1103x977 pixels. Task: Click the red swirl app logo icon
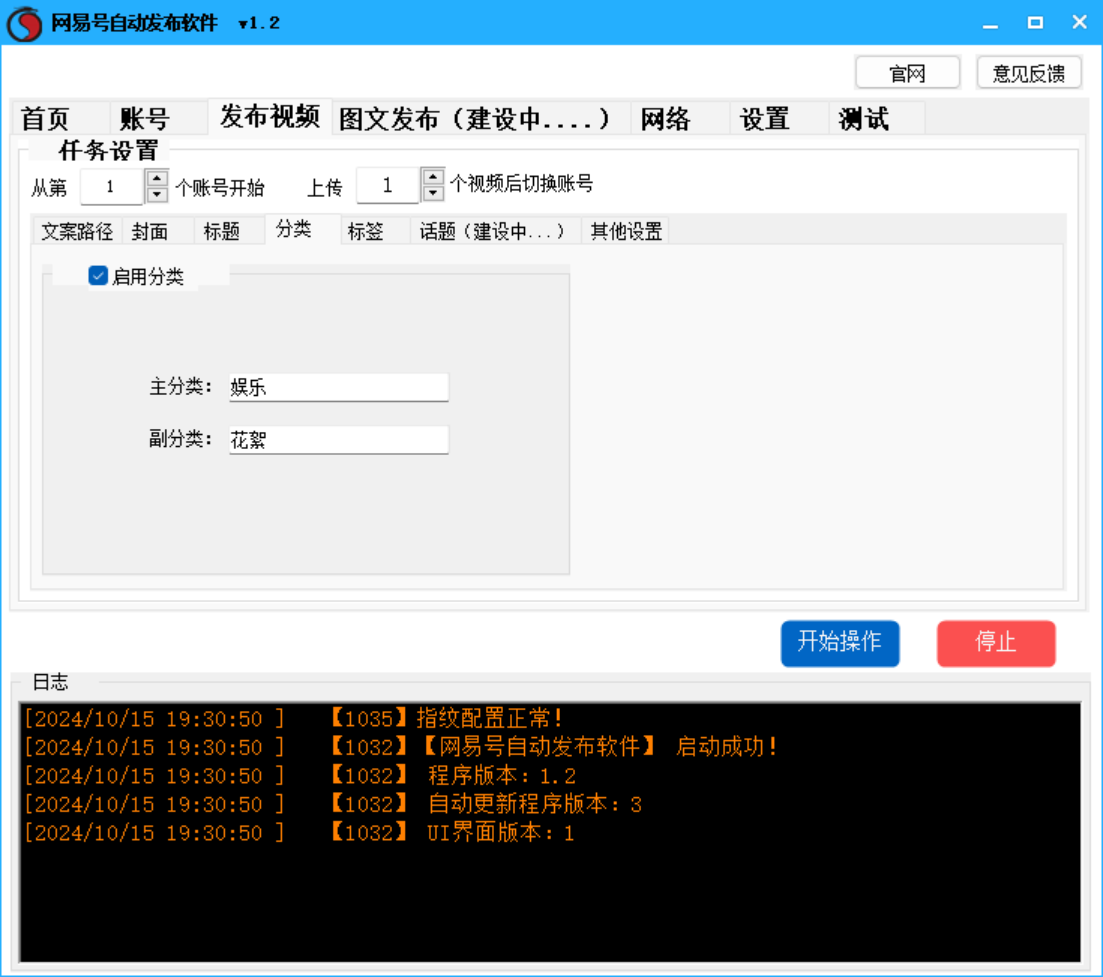25,24
